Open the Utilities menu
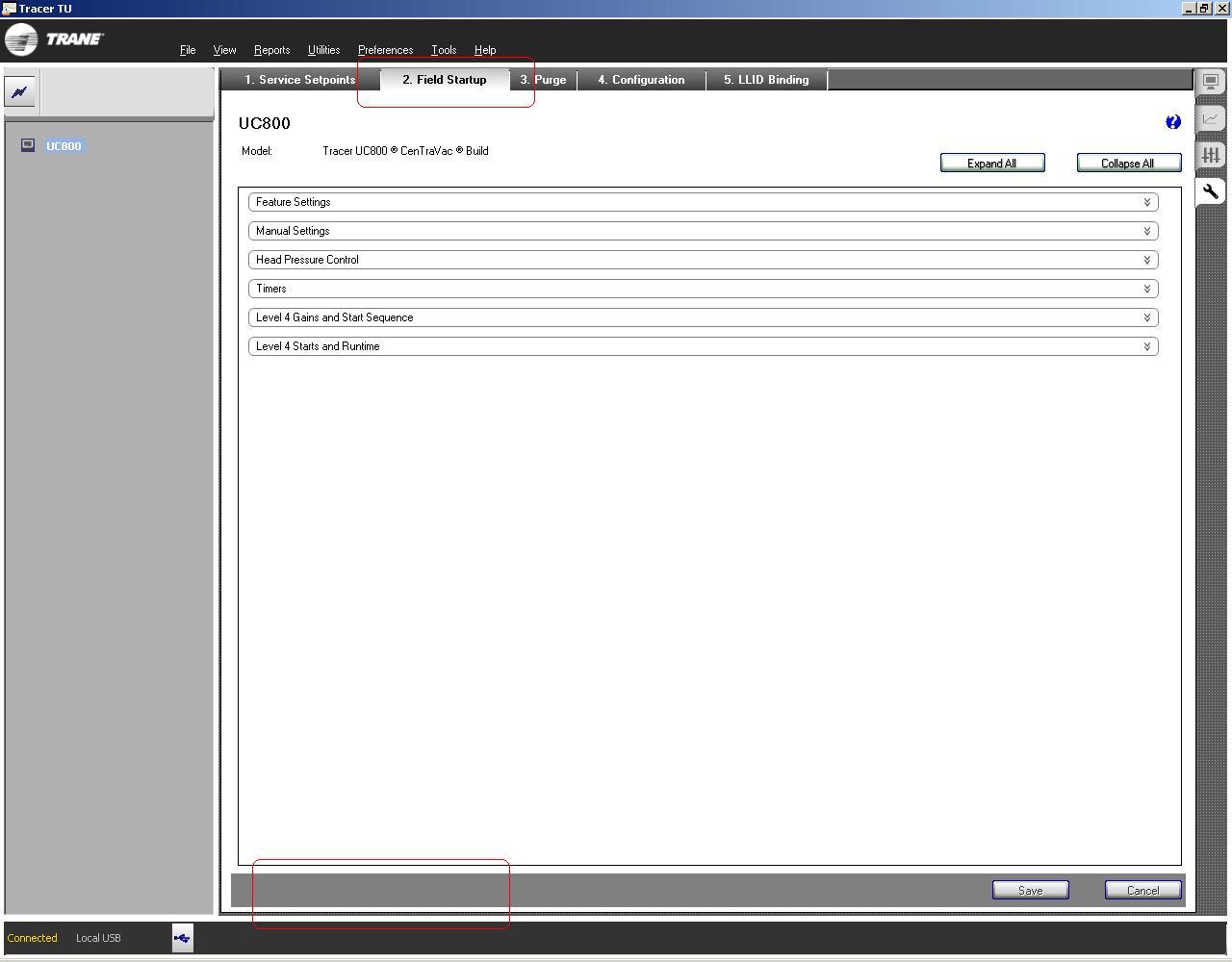Image resolution: width=1232 pixels, height=962 pixels. point(323,50)
